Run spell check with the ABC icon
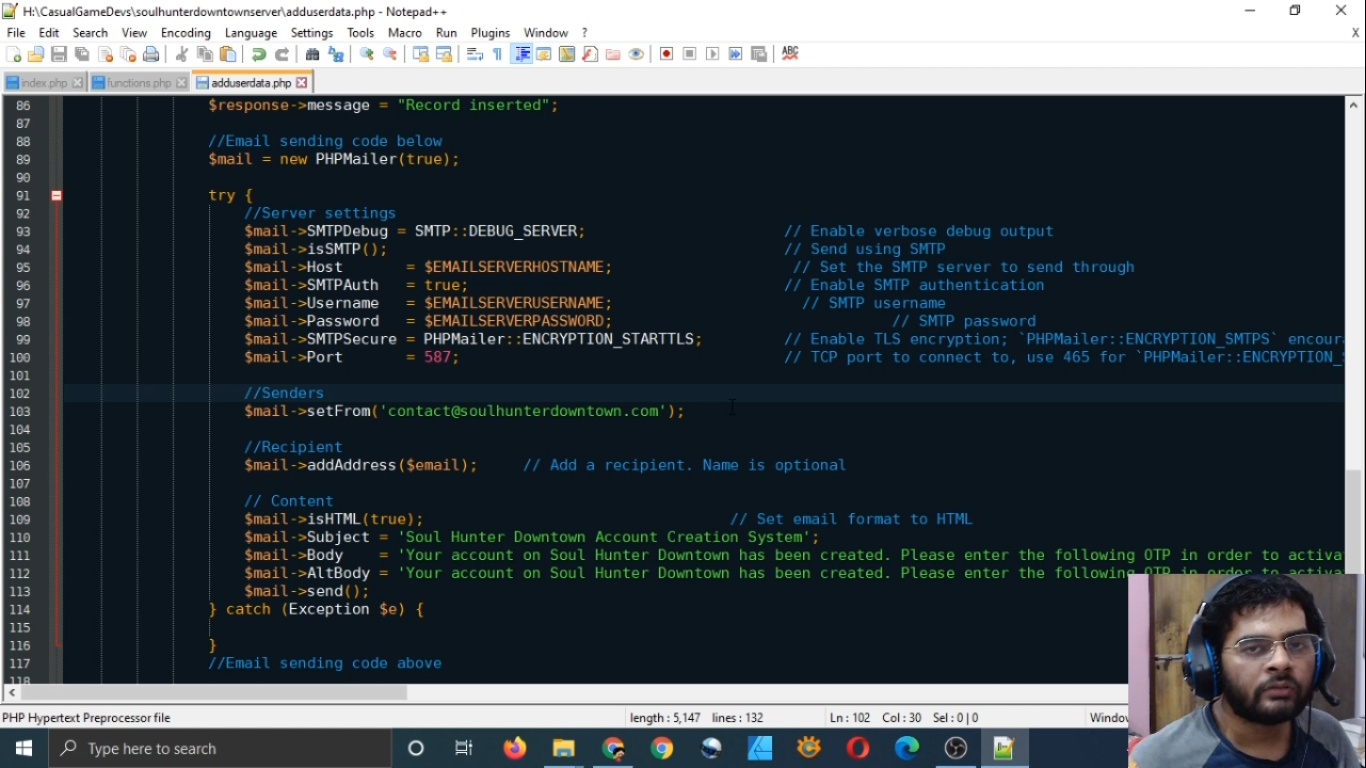The height and width of the screenshot is (768, 1366). coord(790,54)
